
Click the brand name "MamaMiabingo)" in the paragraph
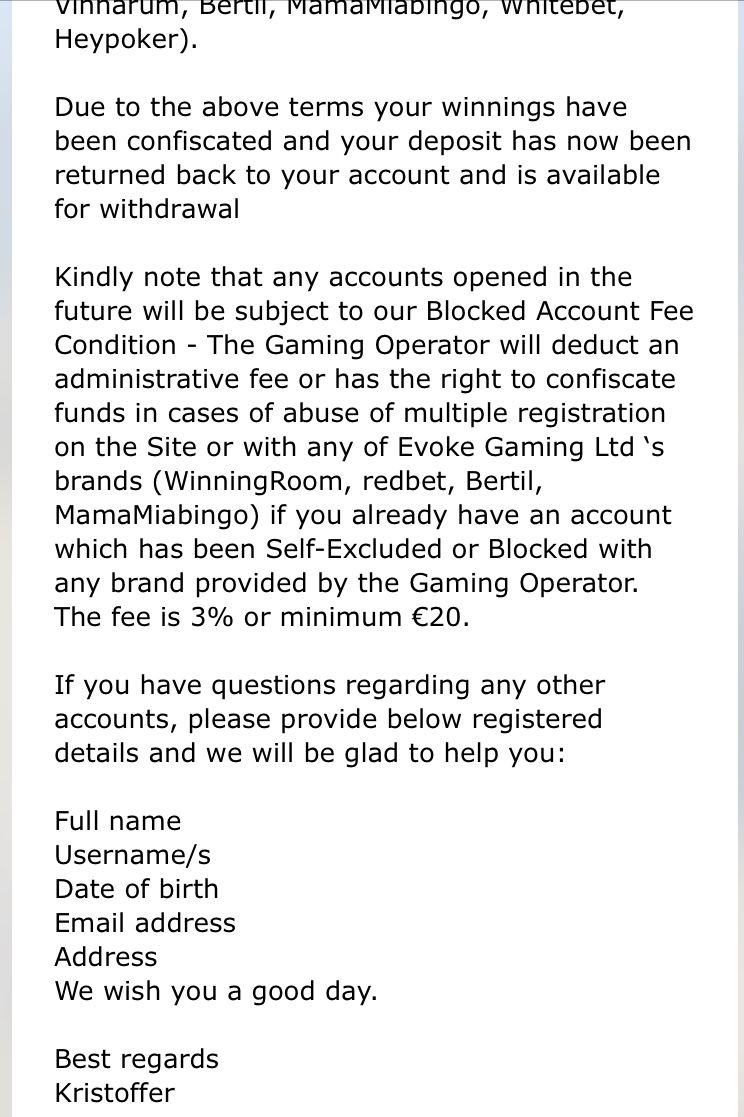click(x=157, y=515)
